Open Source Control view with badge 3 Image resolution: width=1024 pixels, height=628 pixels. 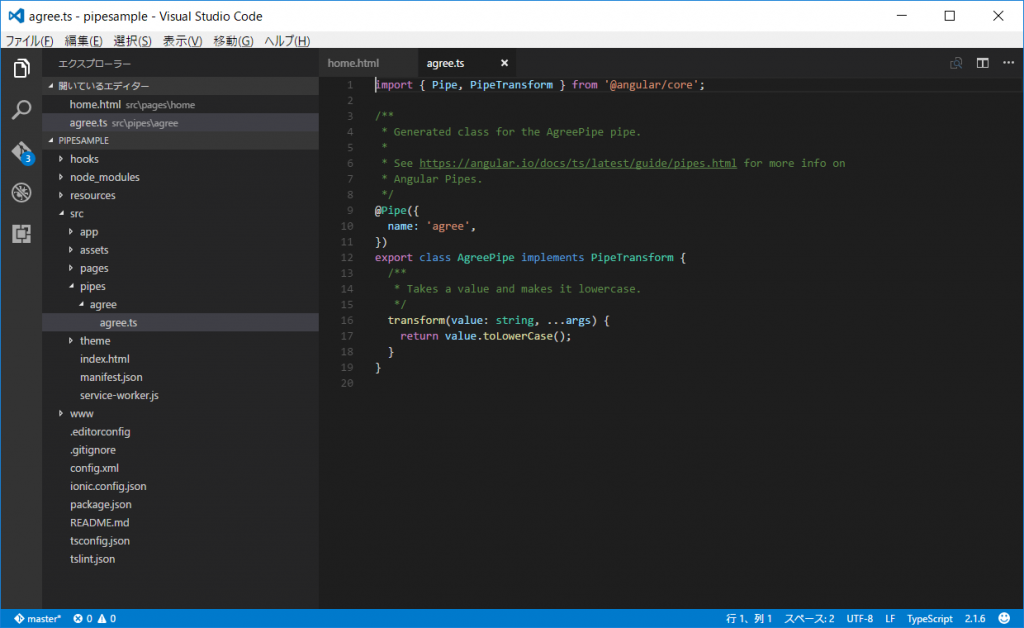point(21,152)
